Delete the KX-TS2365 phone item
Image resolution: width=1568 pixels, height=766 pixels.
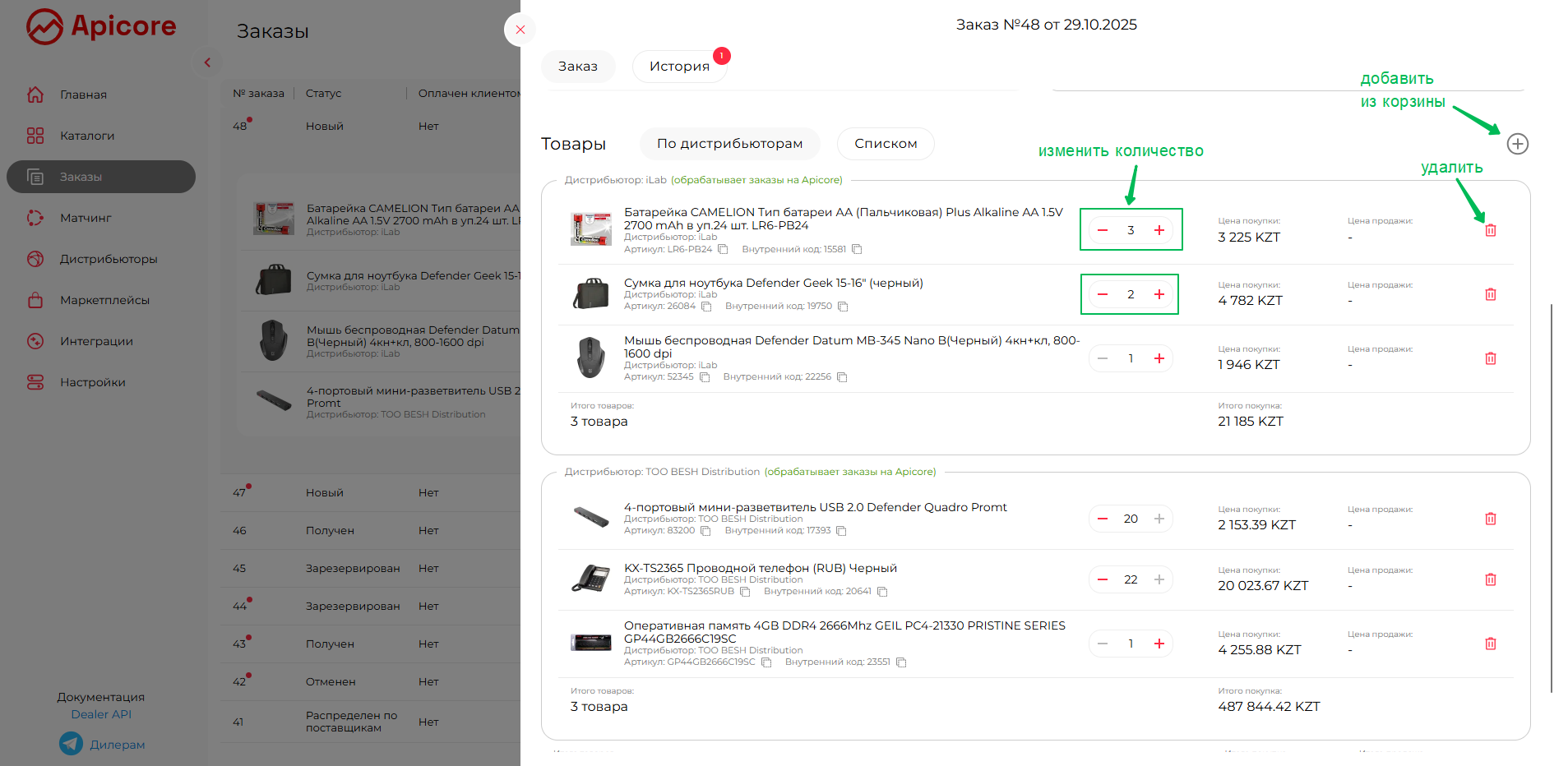click(1490, 579)
